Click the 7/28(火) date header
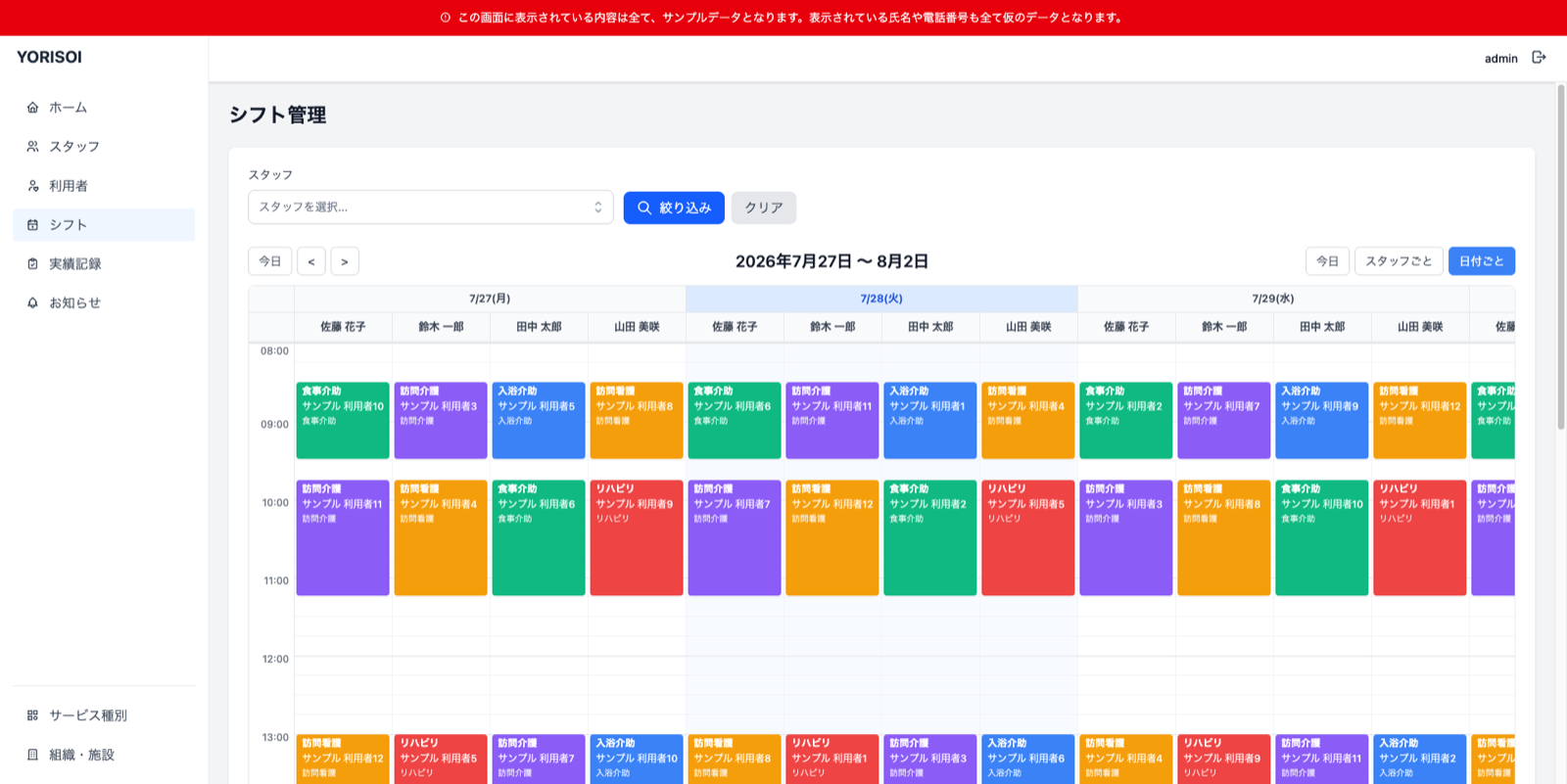Image resolution: width=1567 pixels, height=784 pixels. (881, 299)
